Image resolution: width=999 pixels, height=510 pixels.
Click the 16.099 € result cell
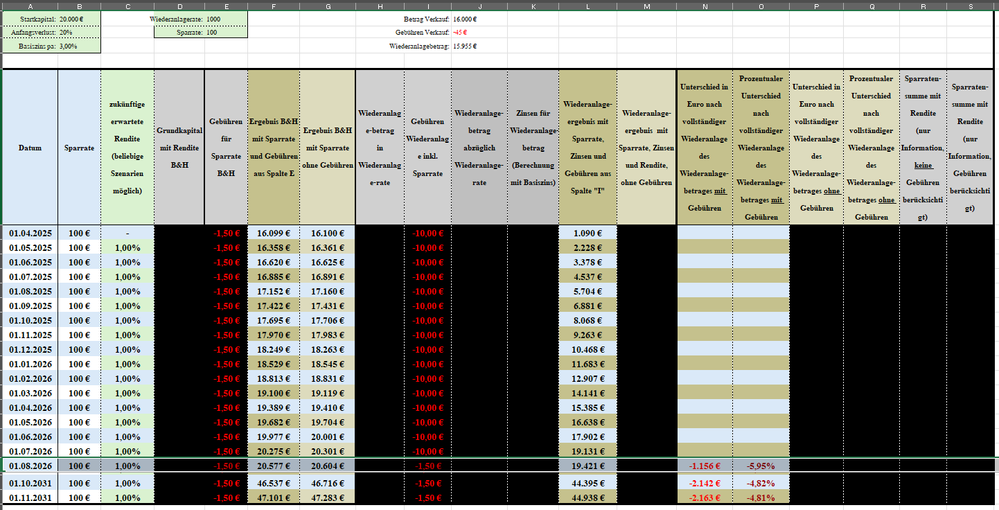click(x=273, y=233)
